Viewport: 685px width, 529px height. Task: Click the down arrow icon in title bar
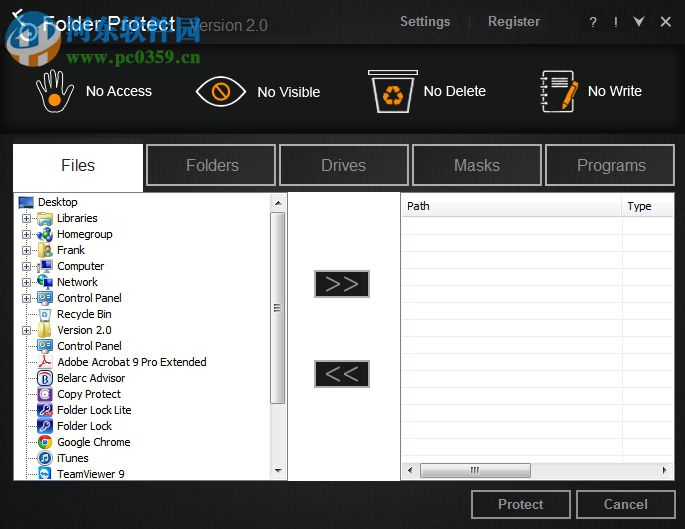coord(639,21)
